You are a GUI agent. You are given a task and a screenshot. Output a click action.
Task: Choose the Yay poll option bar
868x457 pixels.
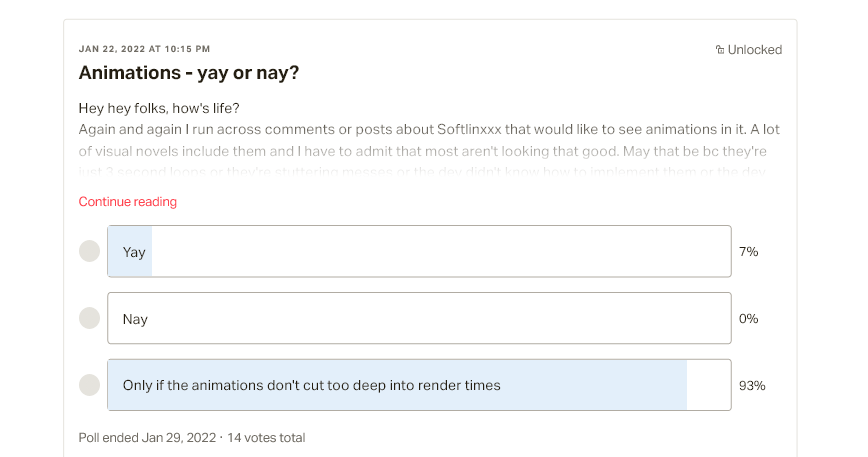[419, 251]
